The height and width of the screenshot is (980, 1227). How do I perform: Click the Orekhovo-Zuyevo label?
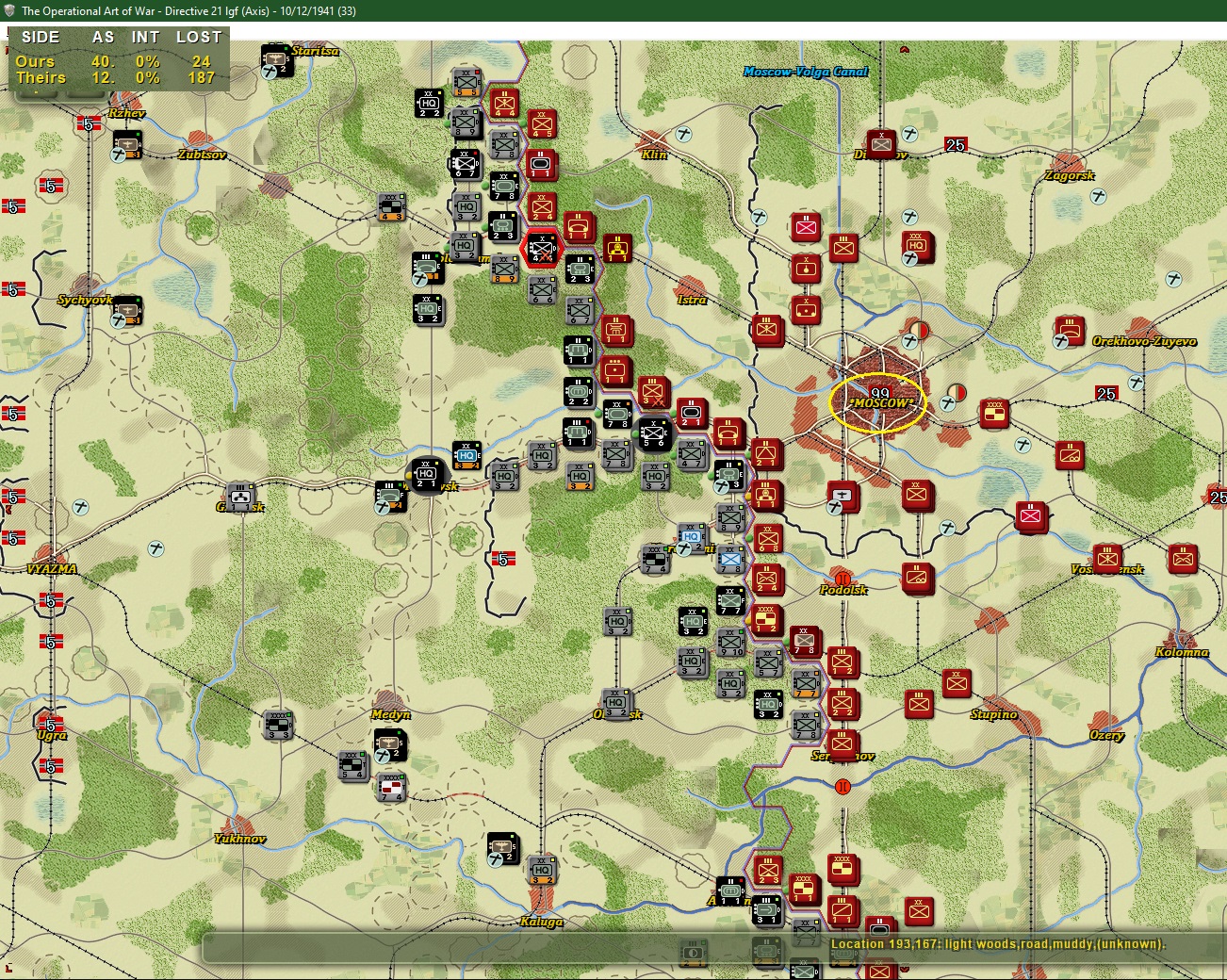1144,341
